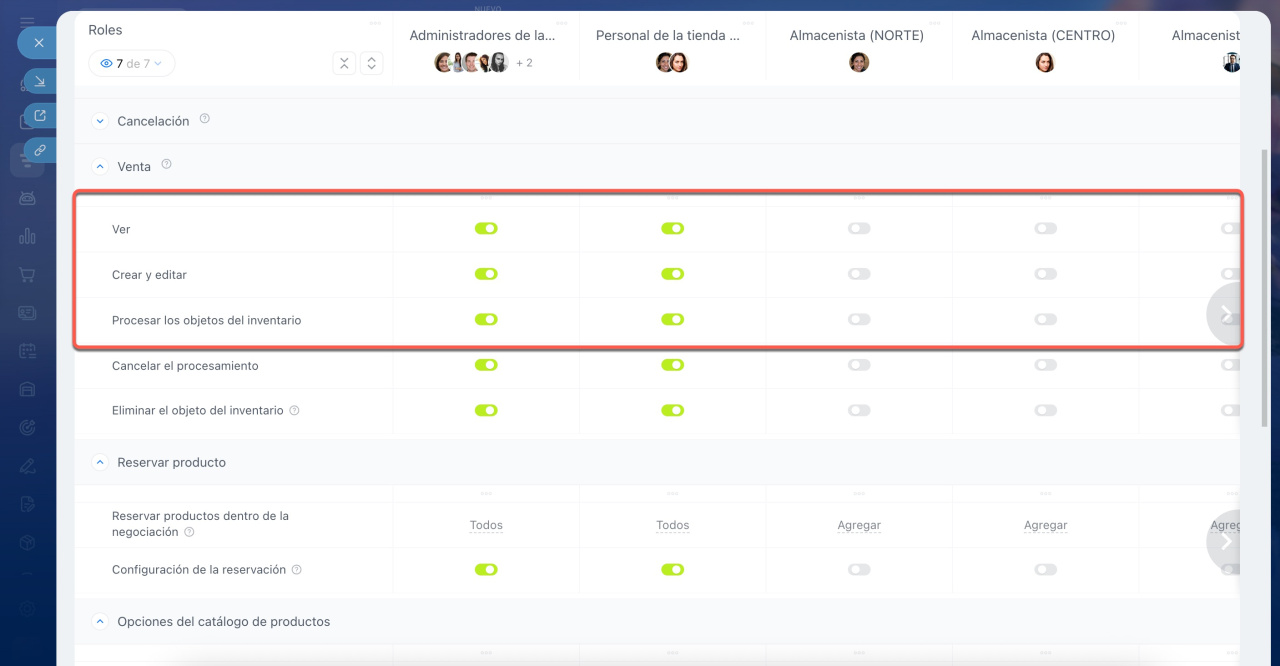Open the 7 de 7 roles visibility dropdown
Screen dimensions: 1280x666
pos(131,64)
